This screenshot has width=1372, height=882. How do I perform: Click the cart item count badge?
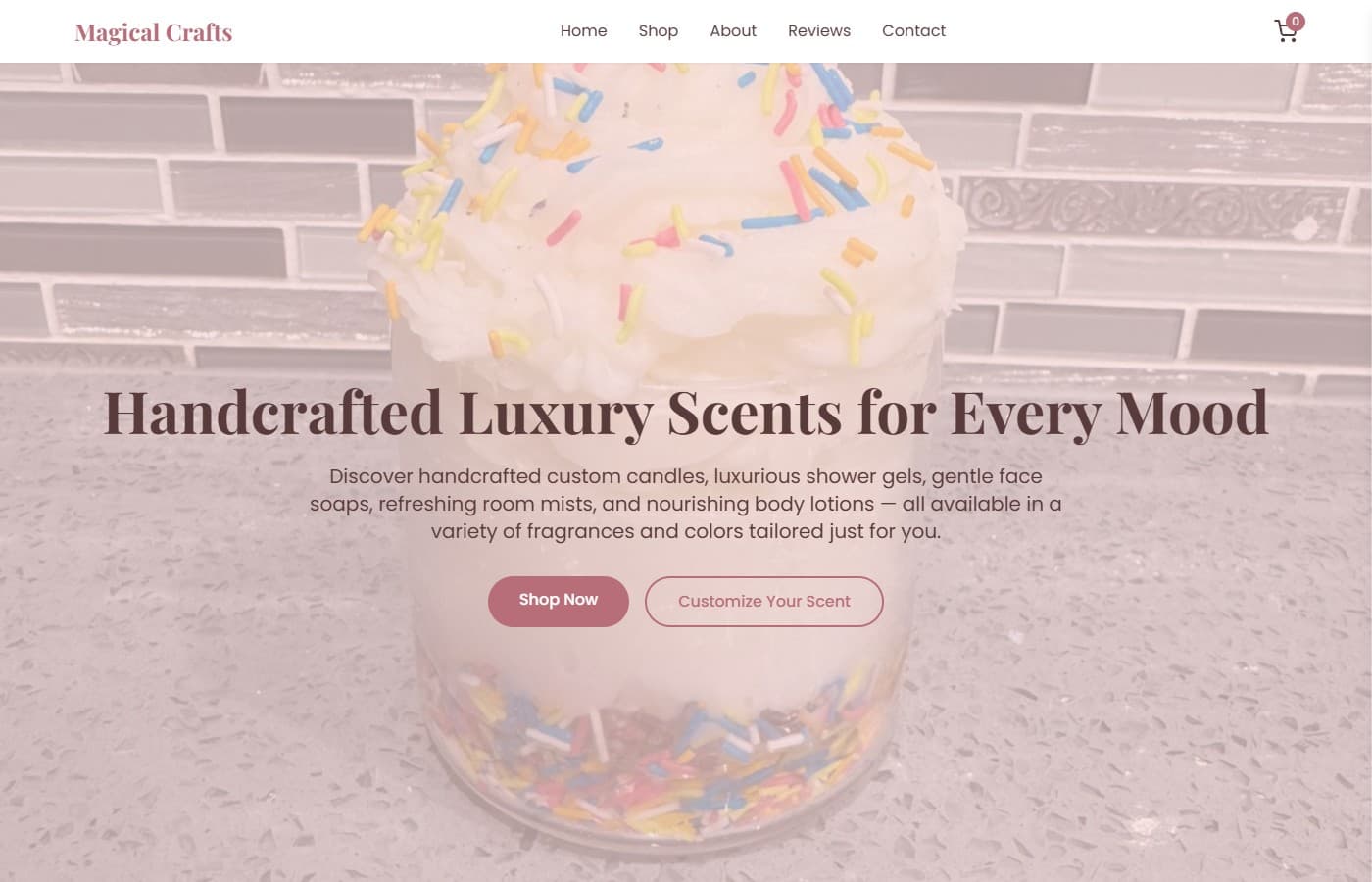[x=1296, y=21]
